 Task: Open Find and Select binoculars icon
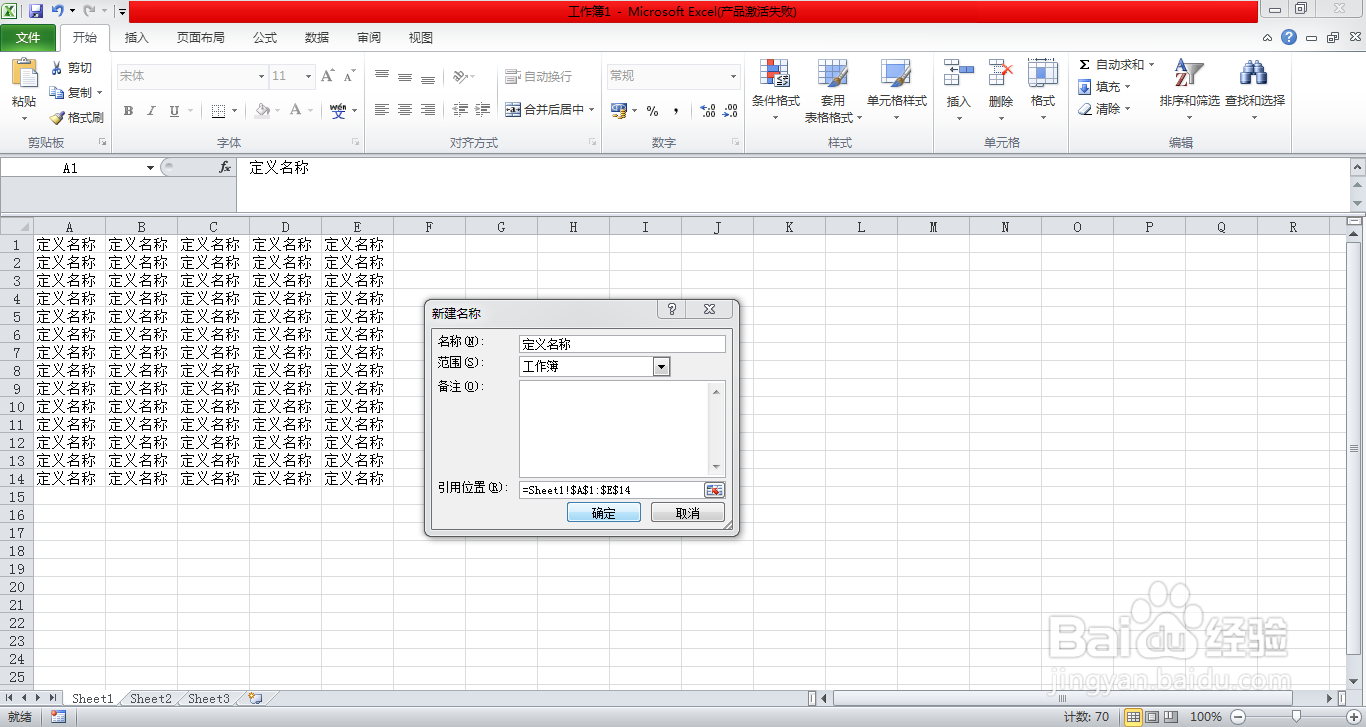1253,74
